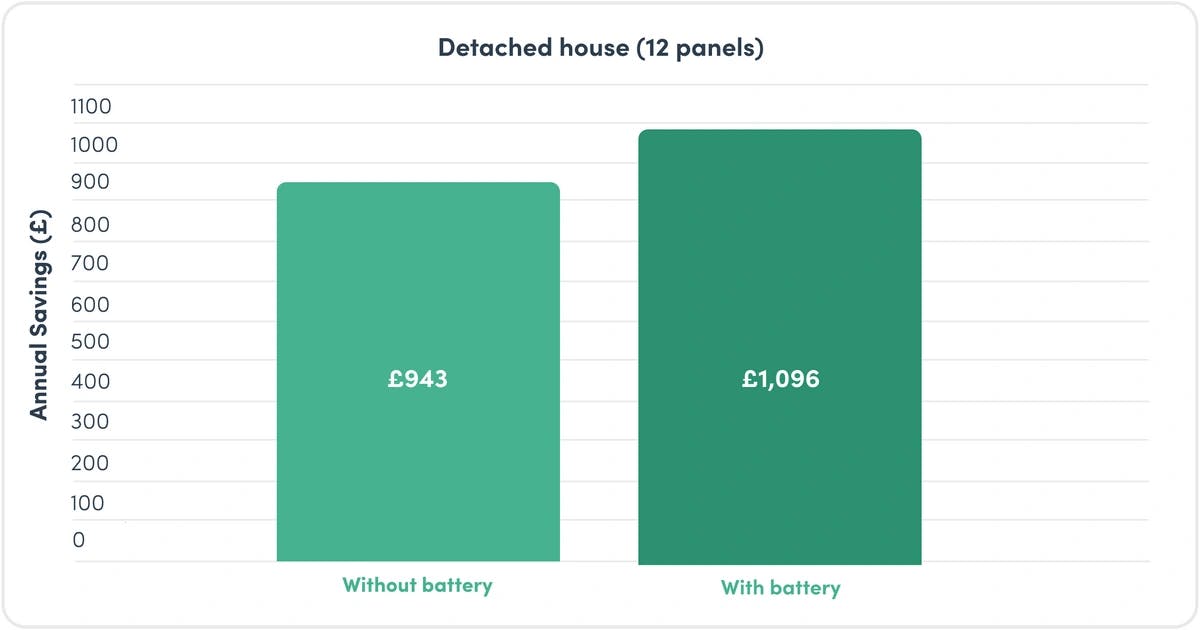The width and height of the screenshot is (1200, 630).
Task: Click the "Without battery" category label
Action: point(417,585)
